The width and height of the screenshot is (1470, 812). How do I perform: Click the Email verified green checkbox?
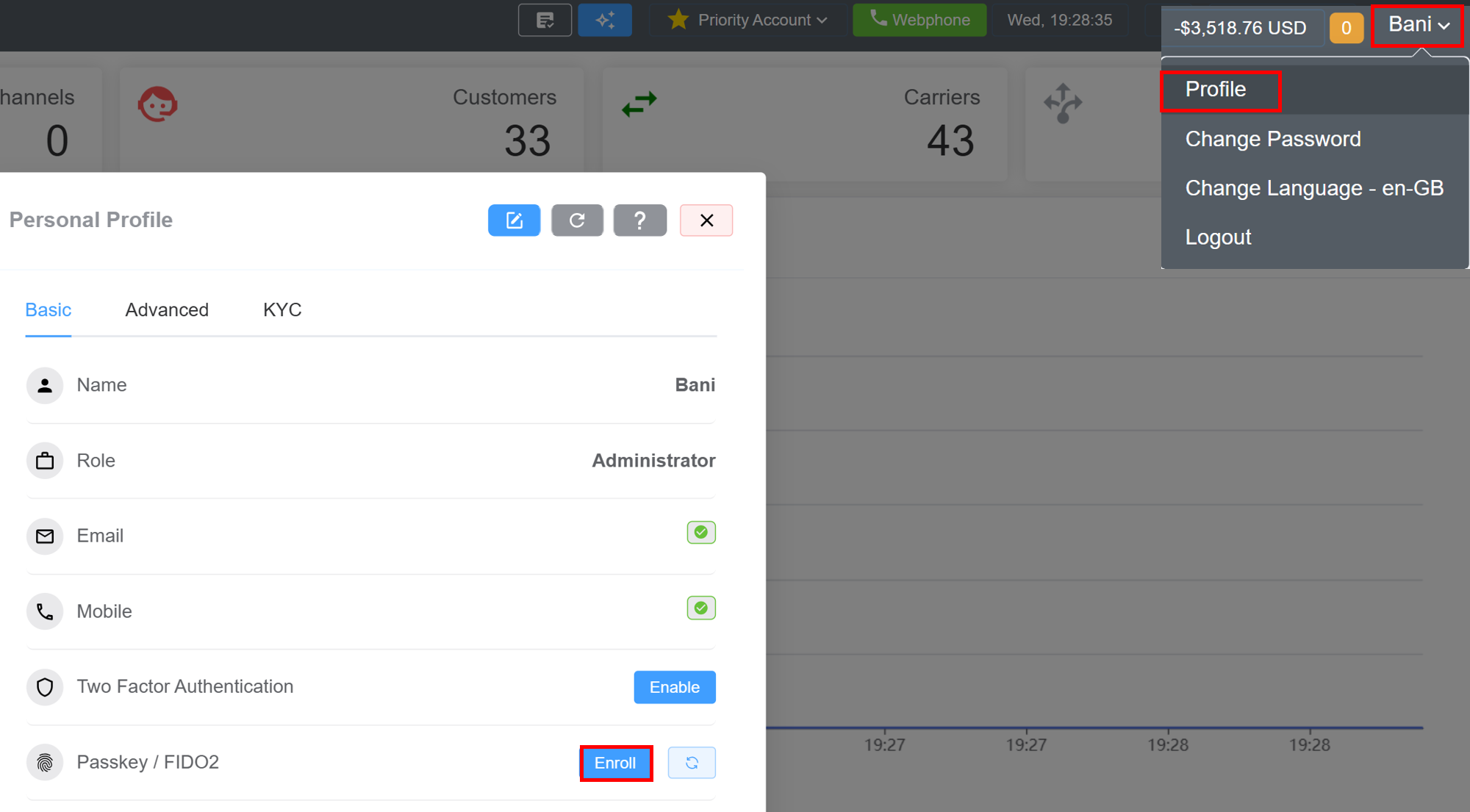pyautogui.click(x=700, y=532)
